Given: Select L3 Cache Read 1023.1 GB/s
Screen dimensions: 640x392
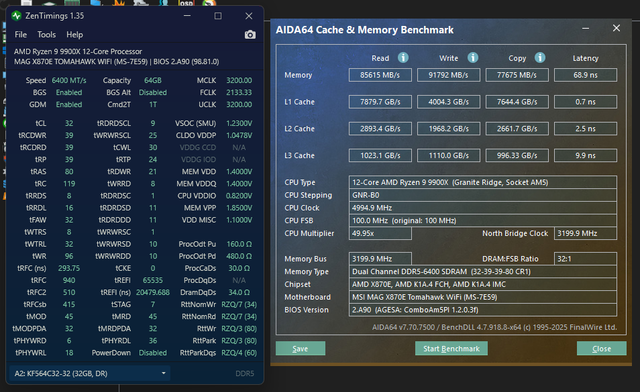Looking at the screenshot, I should click(380, 156).
